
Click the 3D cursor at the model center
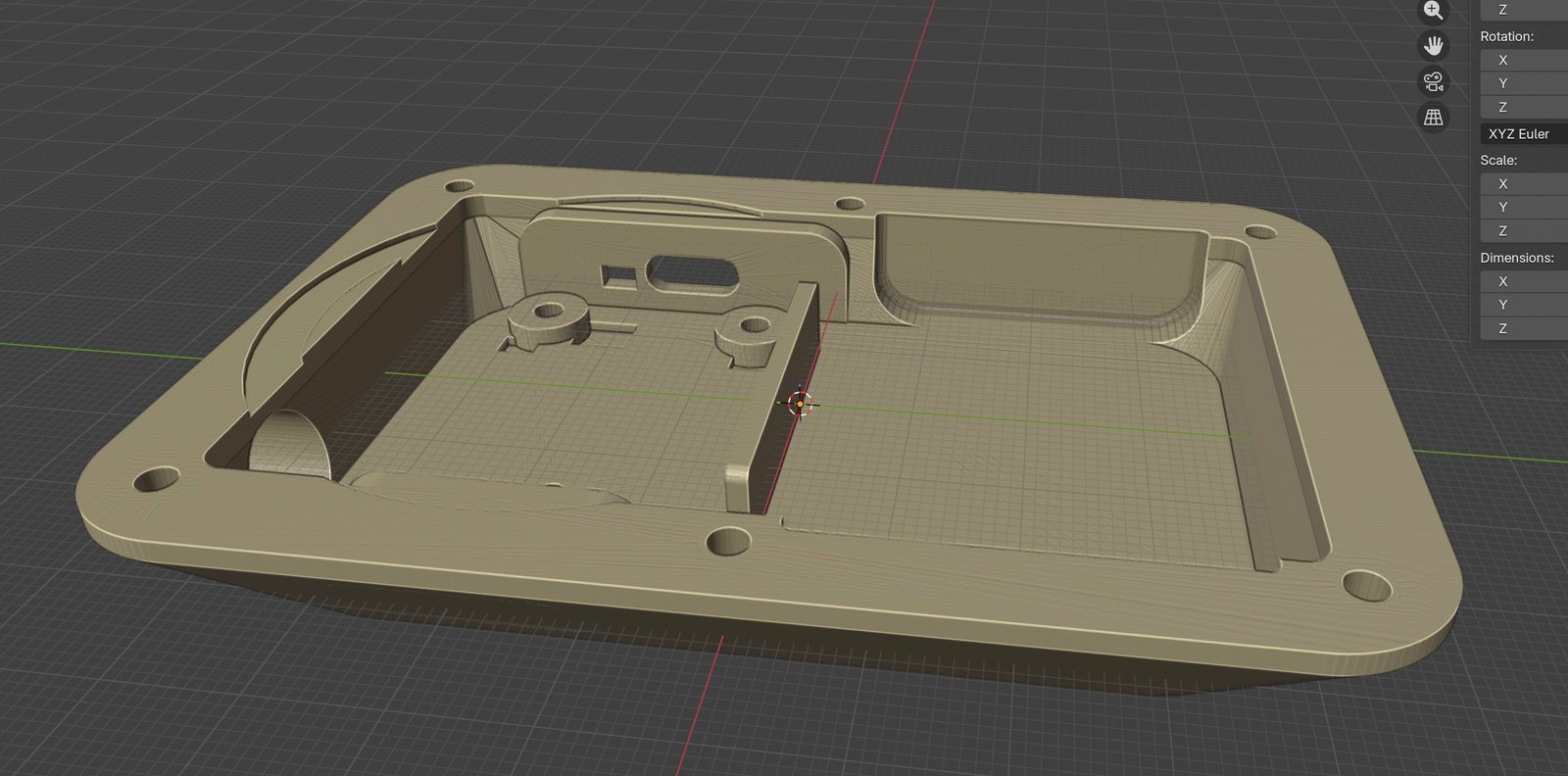(800, 404)
